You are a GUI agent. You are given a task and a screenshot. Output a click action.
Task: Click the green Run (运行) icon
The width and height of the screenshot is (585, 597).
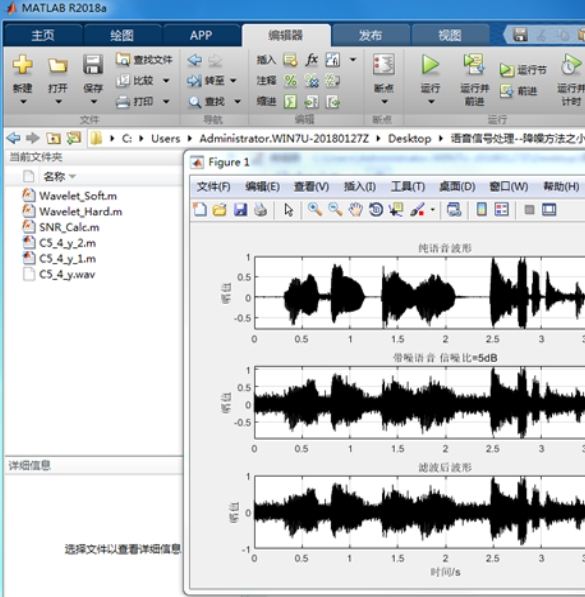(430, 64)
